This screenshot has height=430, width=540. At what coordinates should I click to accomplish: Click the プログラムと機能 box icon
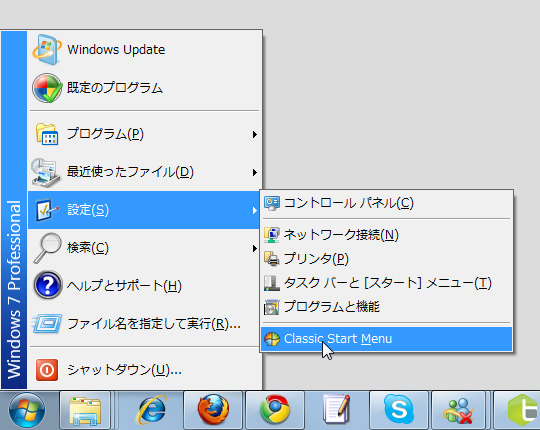click(x=272, y=307)
